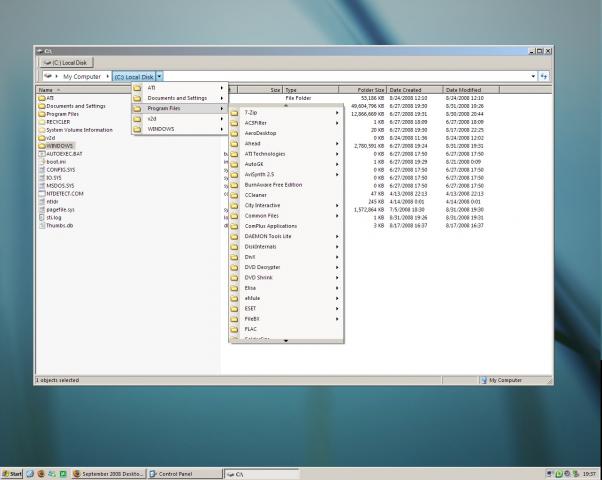Click the drive icon at address bar start

click(48, 76)
